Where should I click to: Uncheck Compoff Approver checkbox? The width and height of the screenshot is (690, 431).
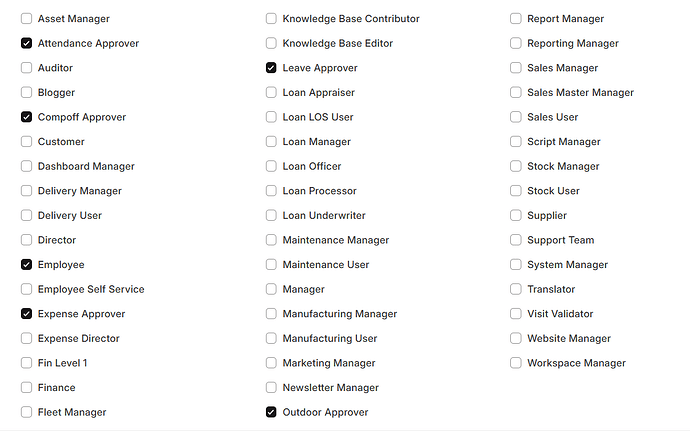[26, 117]
